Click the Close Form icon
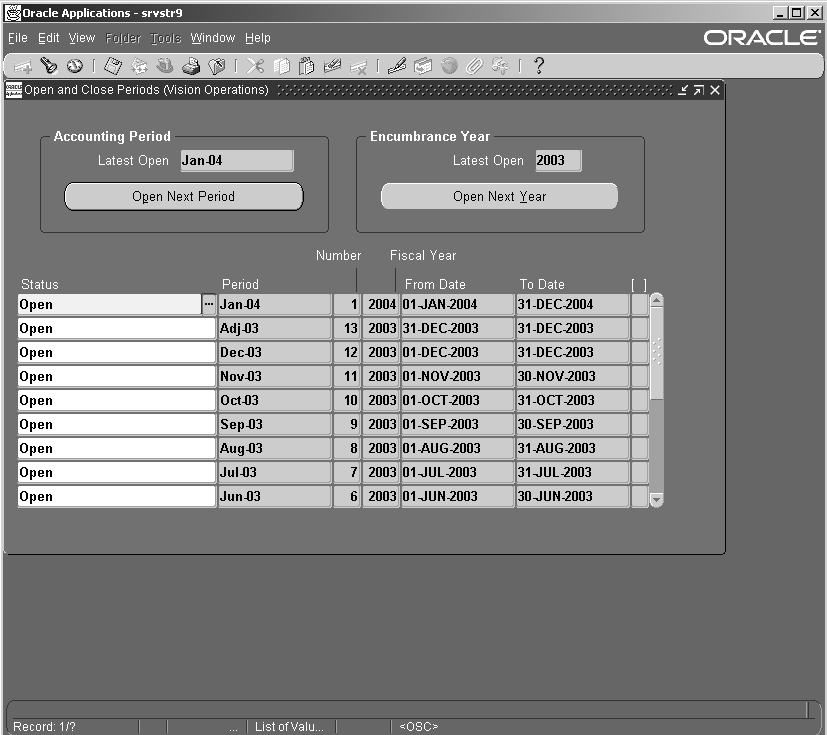This screenshot has width=827, height=735. 217,66
